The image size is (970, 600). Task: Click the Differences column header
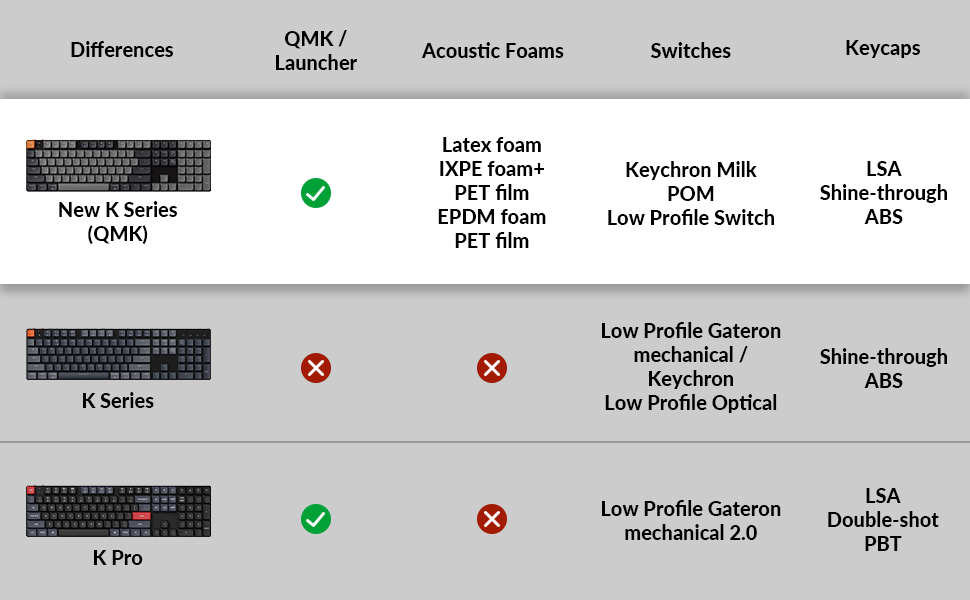coord(122,49)
